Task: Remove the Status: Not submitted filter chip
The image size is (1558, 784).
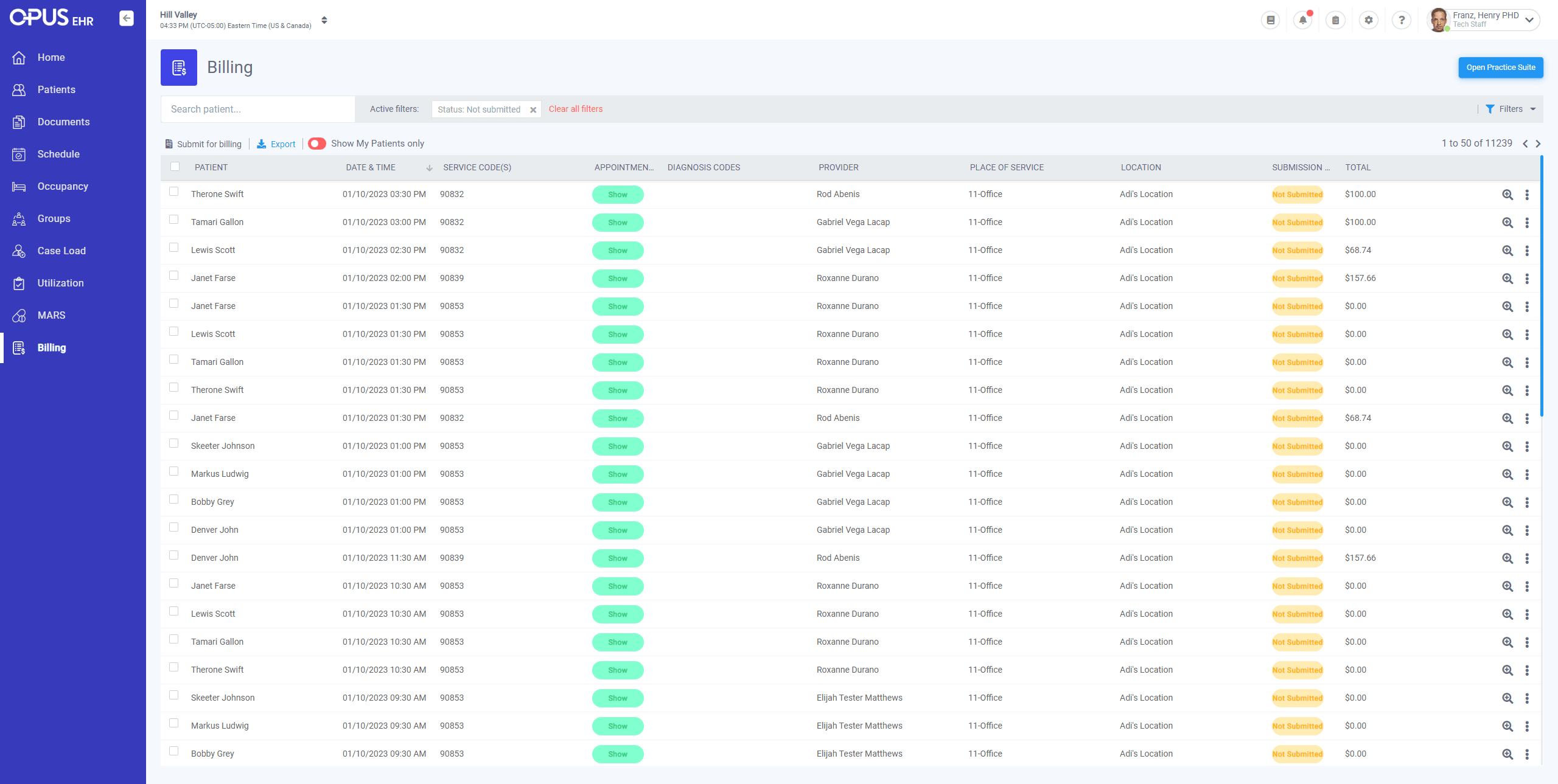Action: click(533, 110)
